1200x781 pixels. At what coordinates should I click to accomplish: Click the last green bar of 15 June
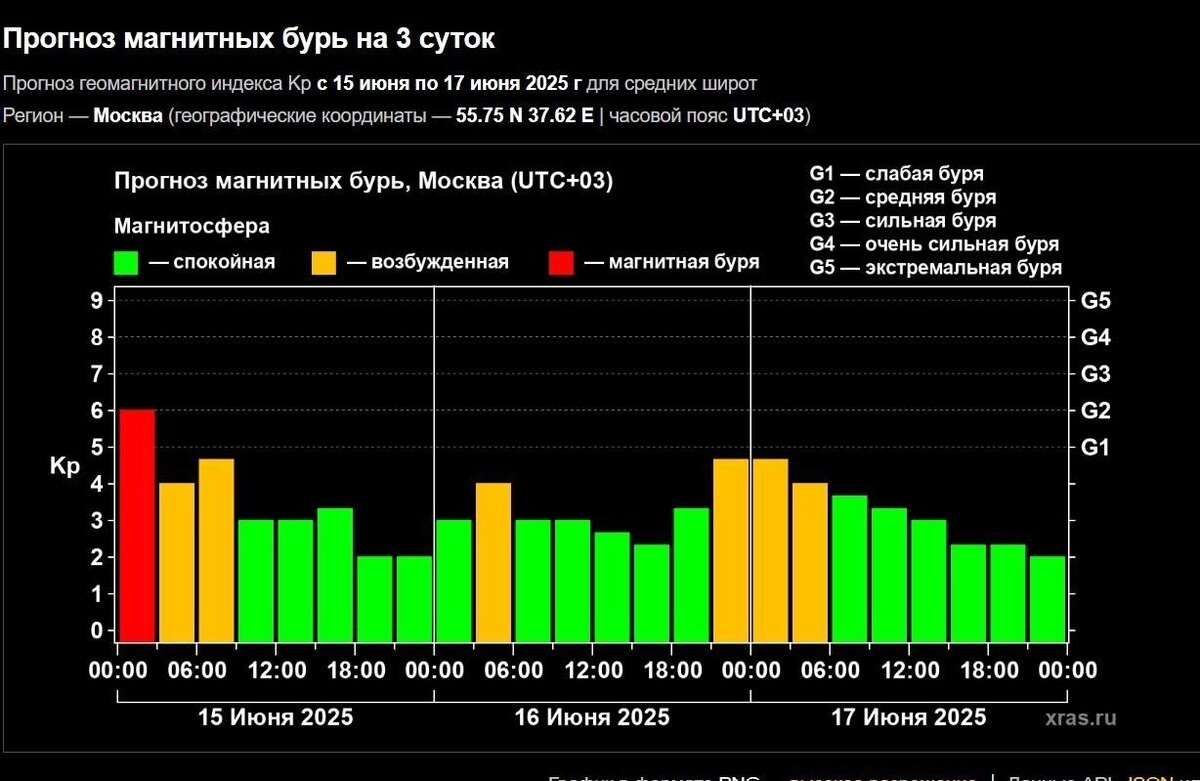[414, 599]
